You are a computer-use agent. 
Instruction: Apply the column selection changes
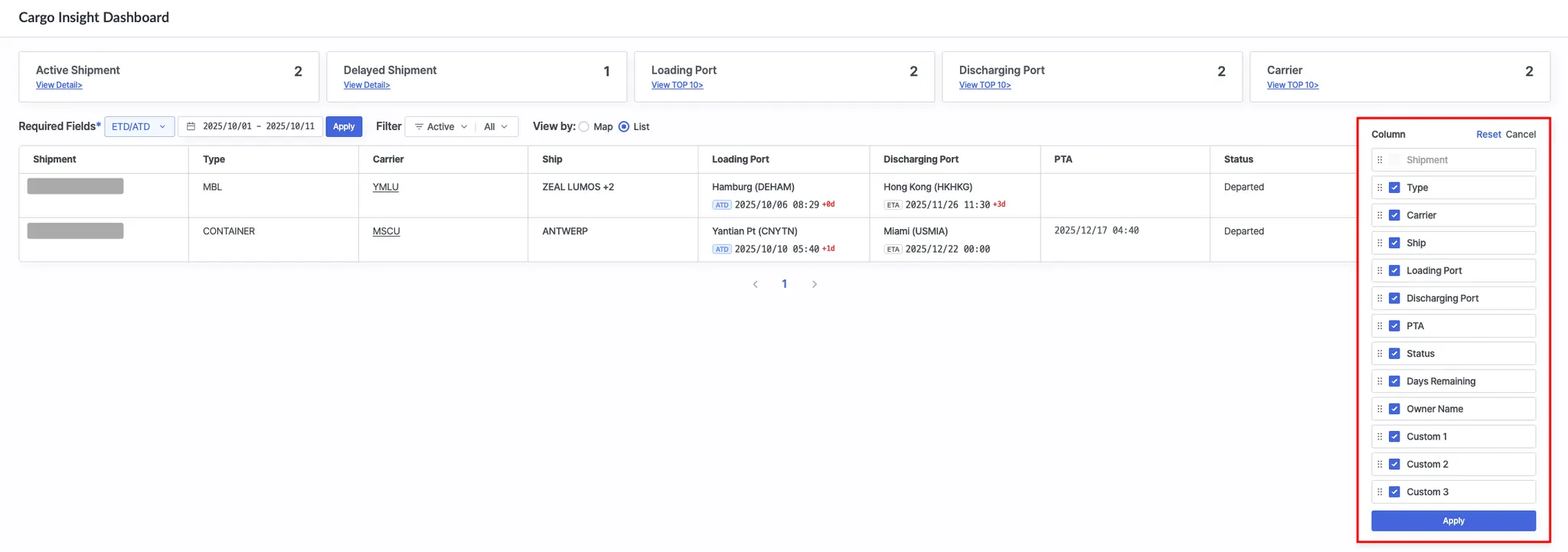pyautogui.click(x=1452, y=521)
